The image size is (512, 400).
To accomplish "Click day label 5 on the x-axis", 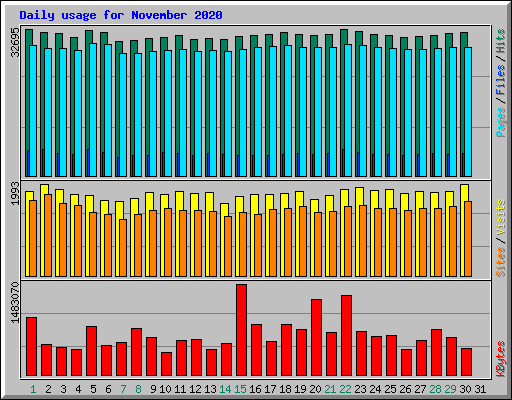I will tap(93, 389).
